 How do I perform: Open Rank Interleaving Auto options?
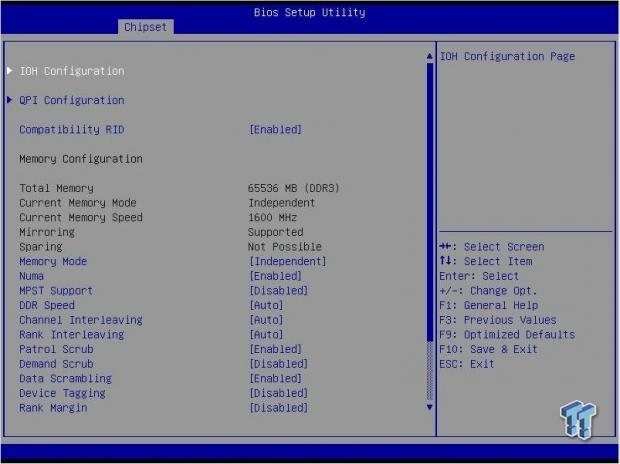coord(267,334)
